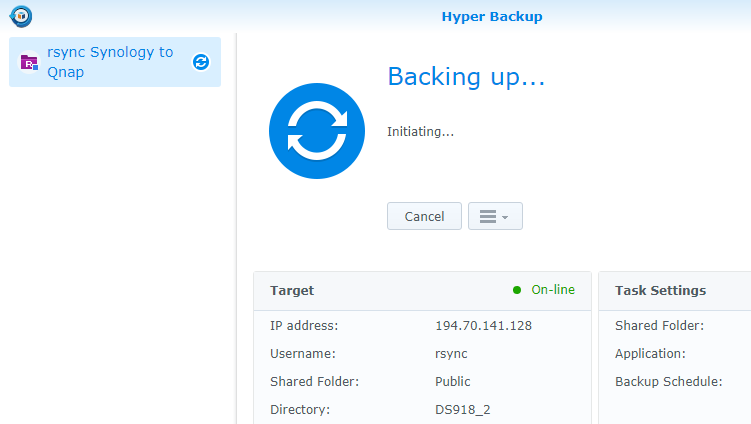This screenshot has width=751, height=424.
Task: Click the large blue backup progress icon
Action: pos(317,131)
